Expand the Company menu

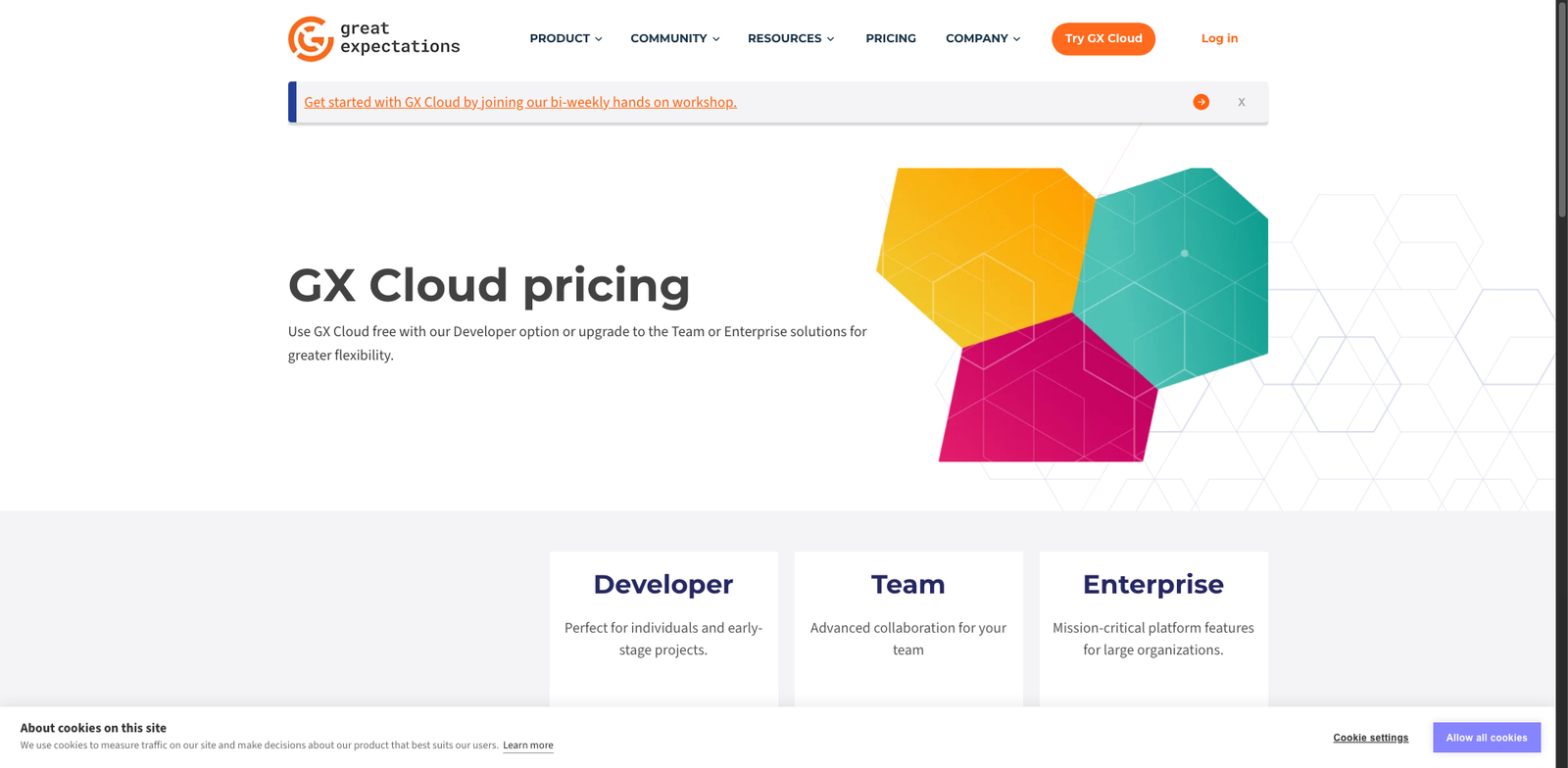pos(983,38)
